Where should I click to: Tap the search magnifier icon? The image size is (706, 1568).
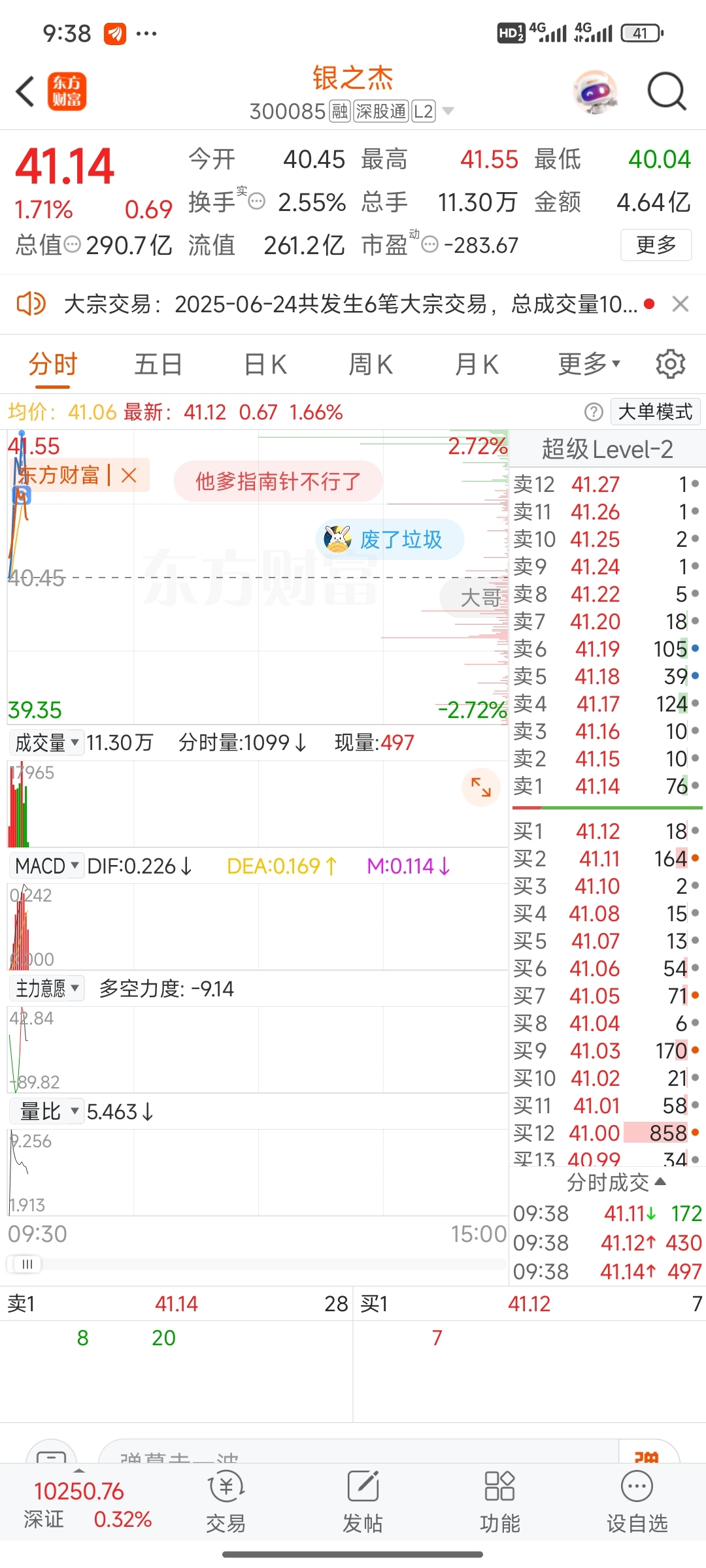(x=667, y=91)
